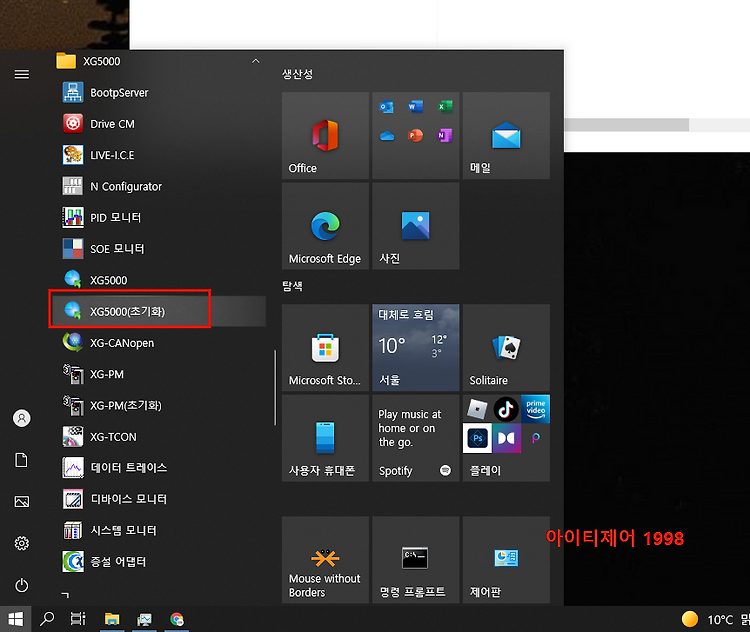750x632 pixels.
Task: Click the app list scrollbar thumb
Action: click(x=275, y=388)
